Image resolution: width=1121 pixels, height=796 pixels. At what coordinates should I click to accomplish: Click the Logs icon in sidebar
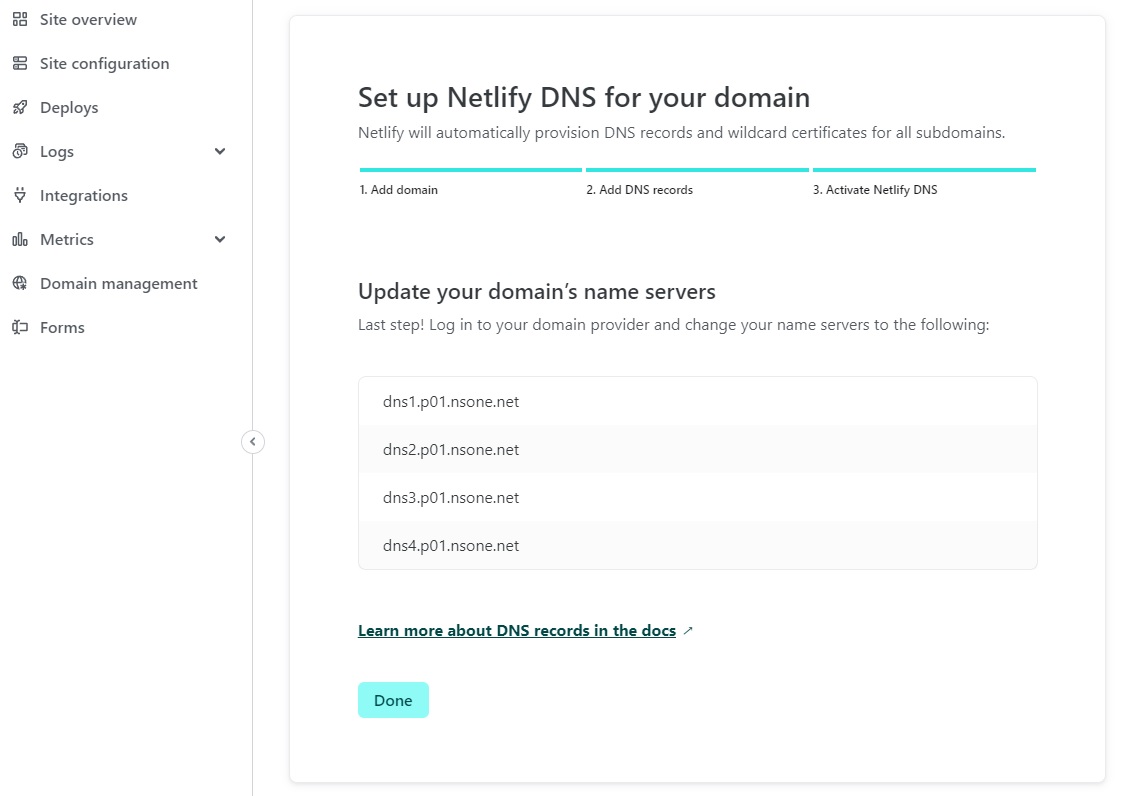(20, 151)
